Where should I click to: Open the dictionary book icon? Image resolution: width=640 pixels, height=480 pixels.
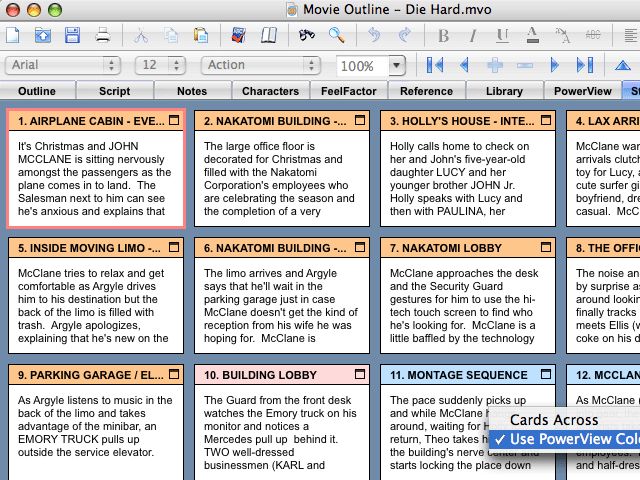tap(269, 36)
